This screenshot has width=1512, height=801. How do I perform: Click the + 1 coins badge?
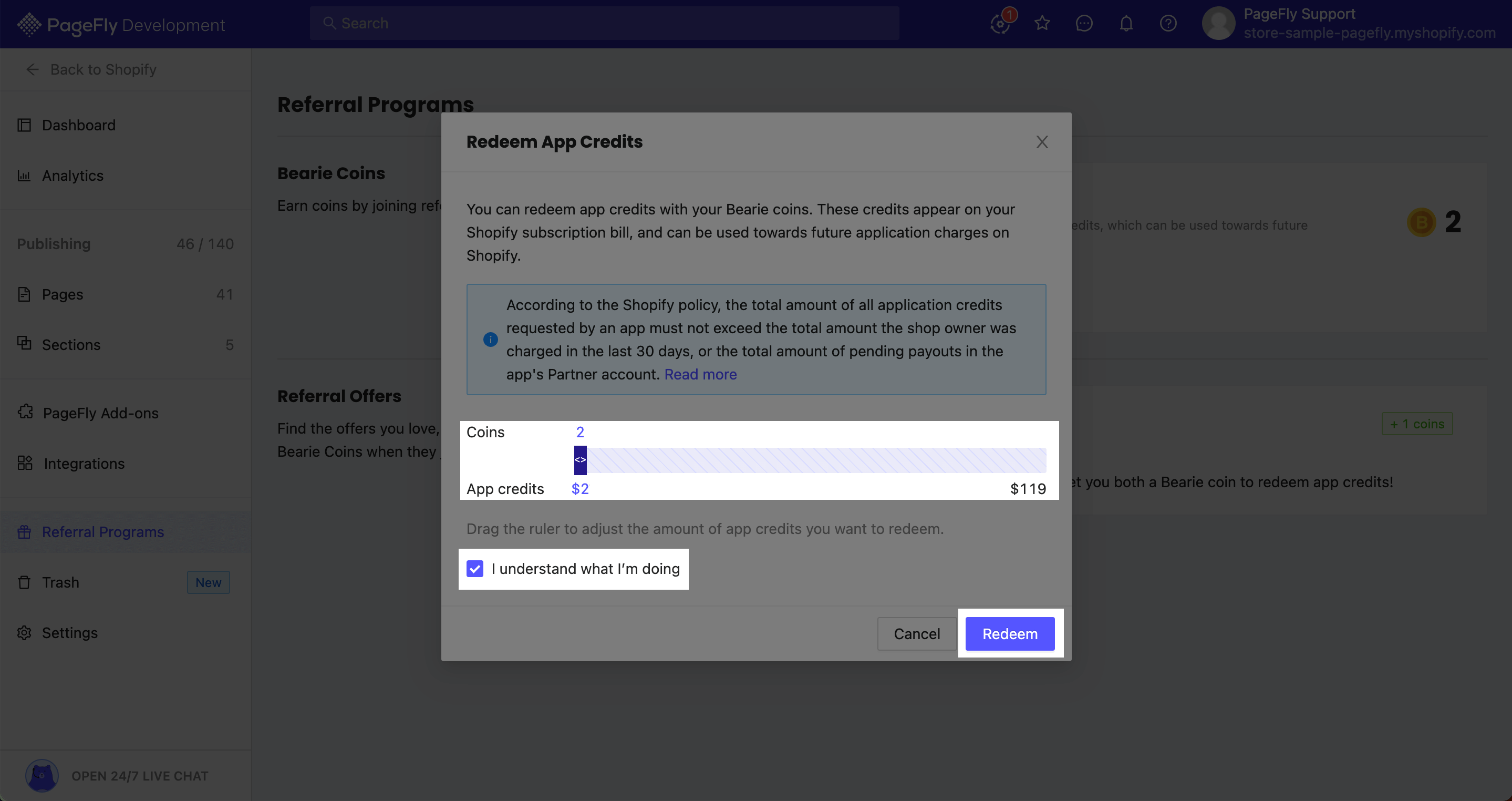point(1417,424)
